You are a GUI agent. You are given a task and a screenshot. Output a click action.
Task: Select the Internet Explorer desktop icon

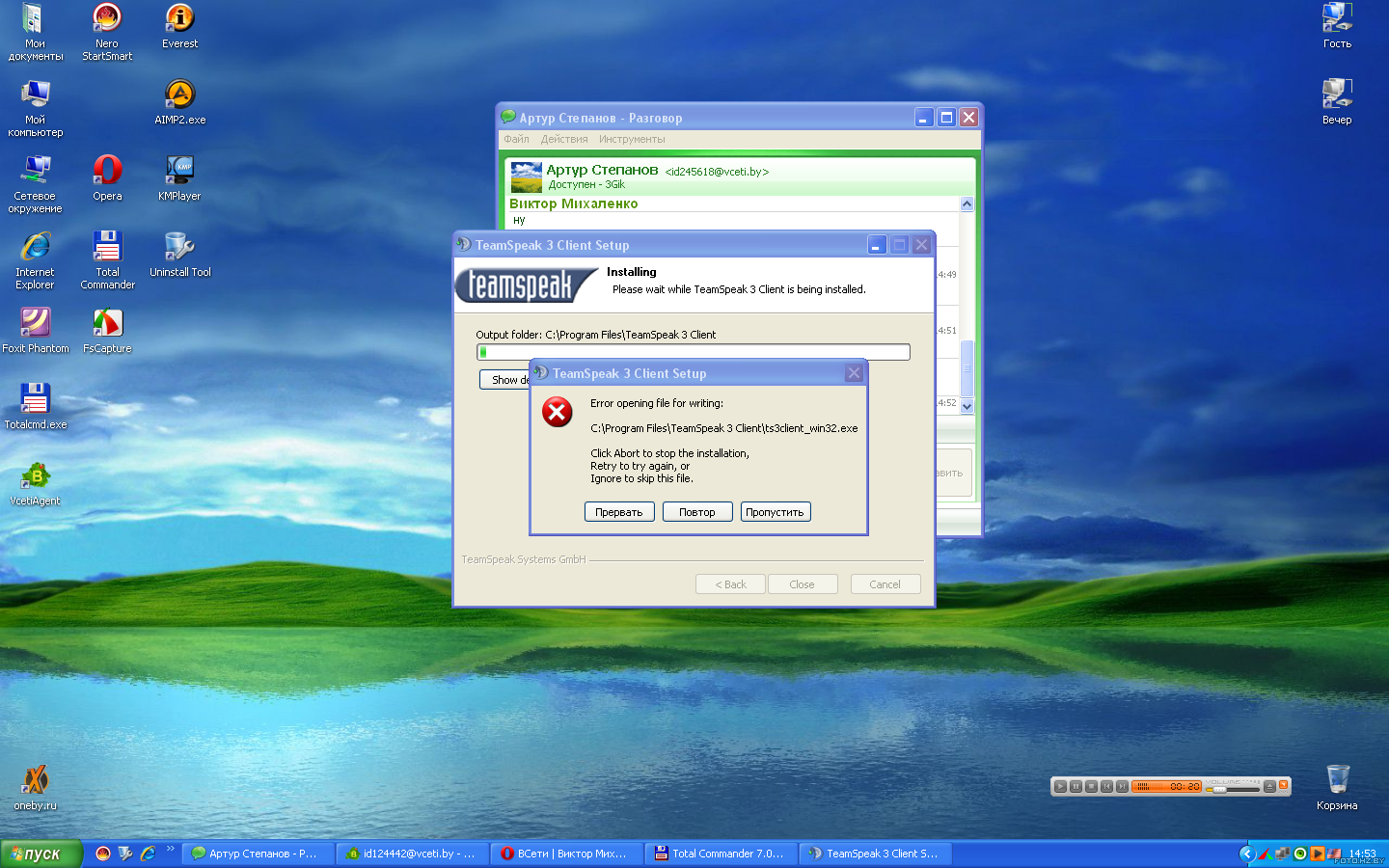point(35,260)
